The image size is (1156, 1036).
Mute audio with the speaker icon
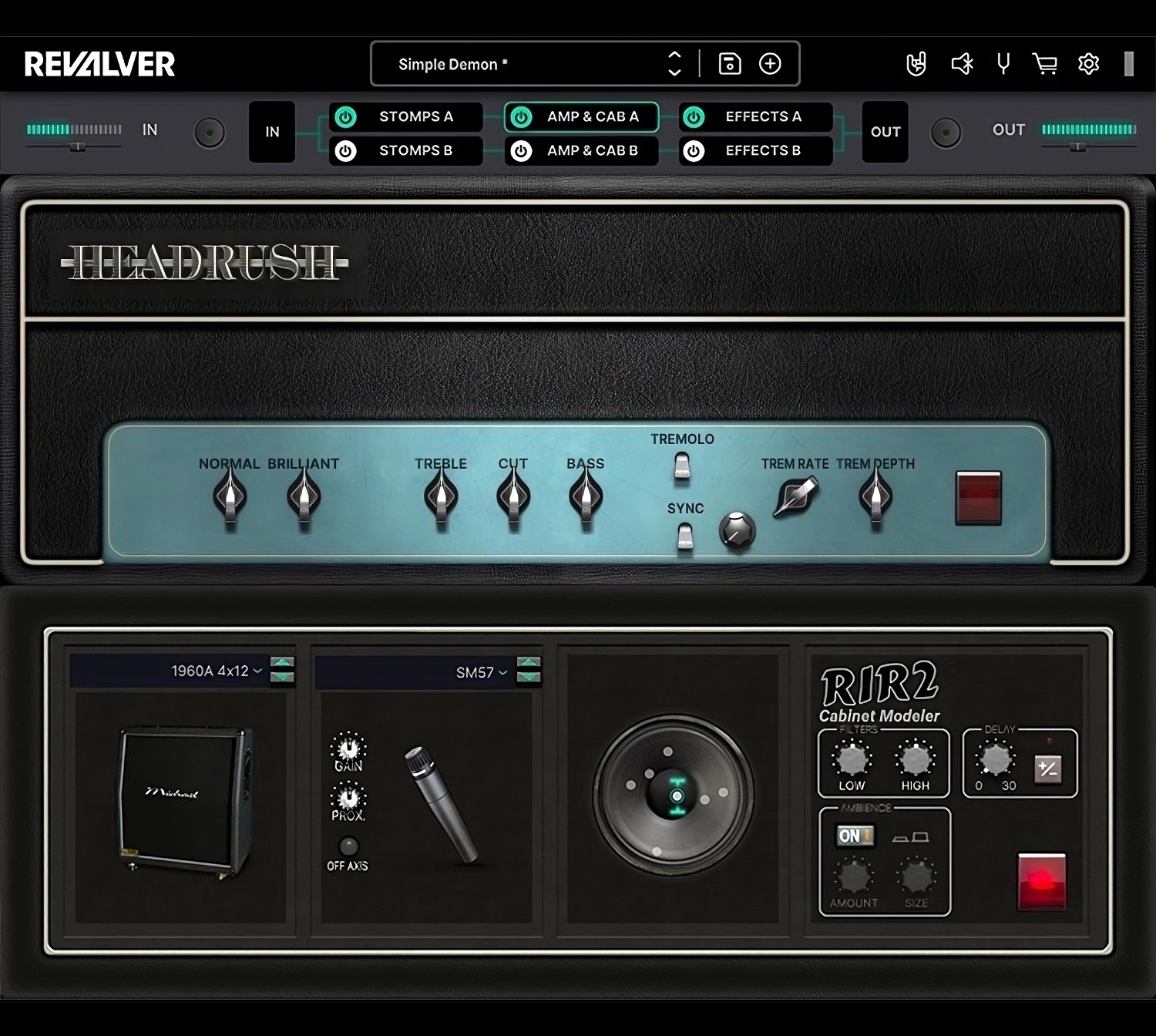tap(962, 64)
